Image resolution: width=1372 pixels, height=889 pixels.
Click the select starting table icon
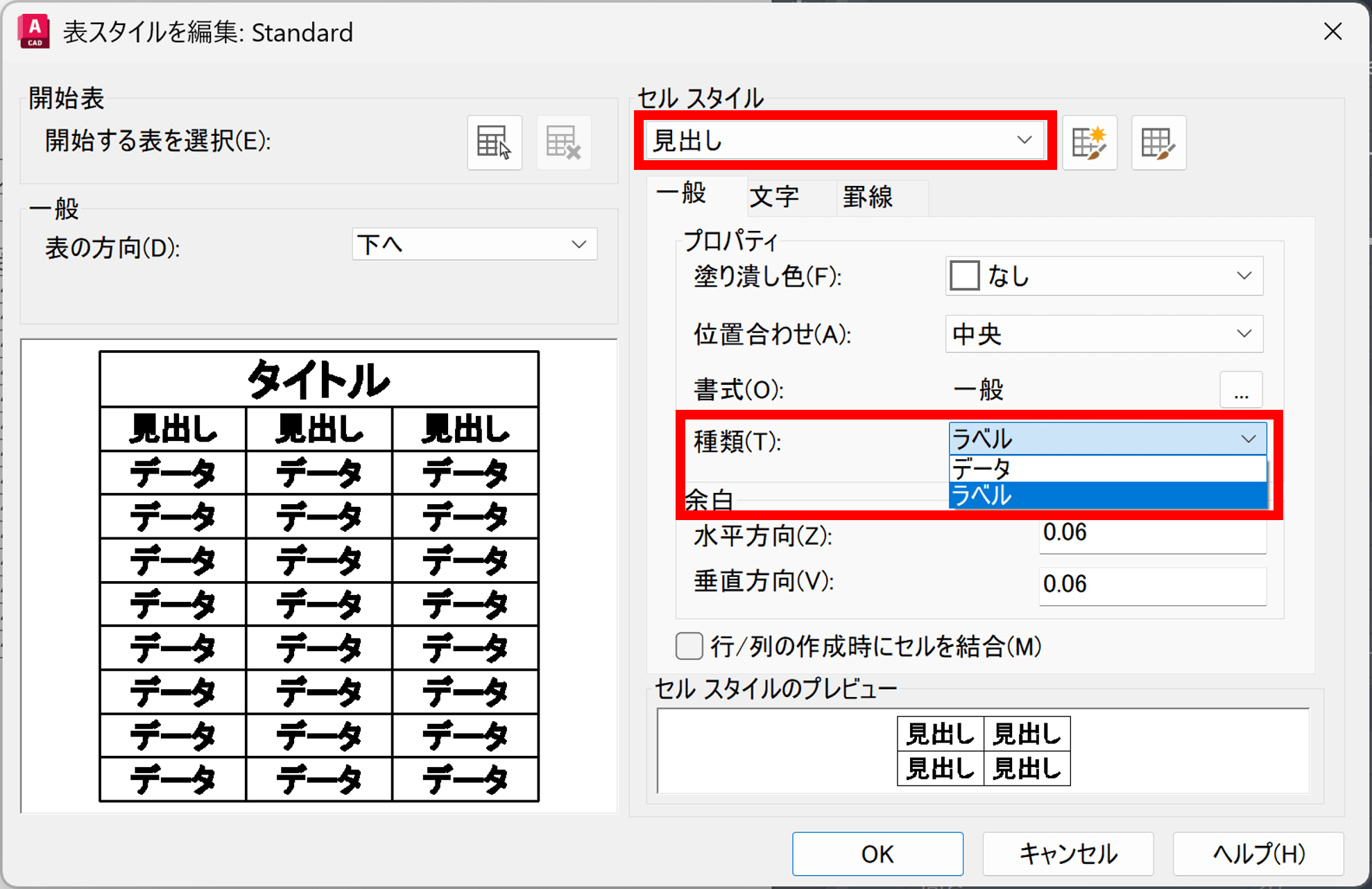494,143
